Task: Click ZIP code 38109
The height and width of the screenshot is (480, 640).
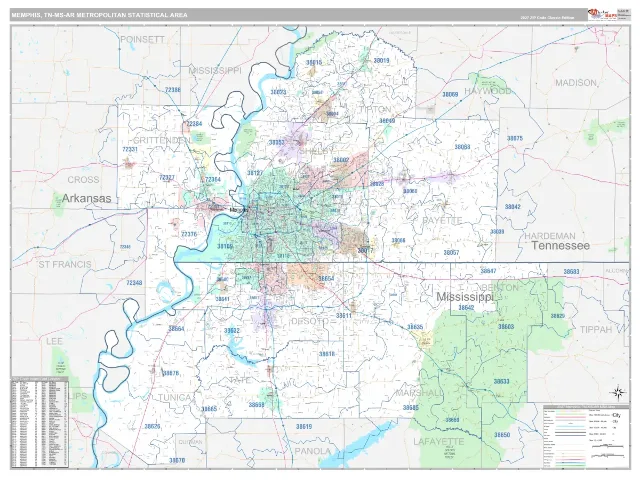Action: coord(224,247)
